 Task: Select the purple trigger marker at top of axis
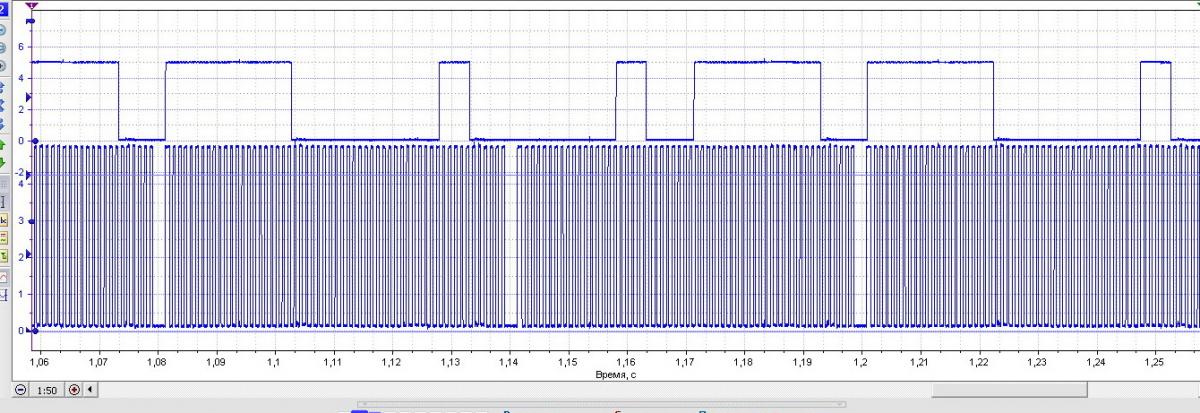[x=32, y=7]
